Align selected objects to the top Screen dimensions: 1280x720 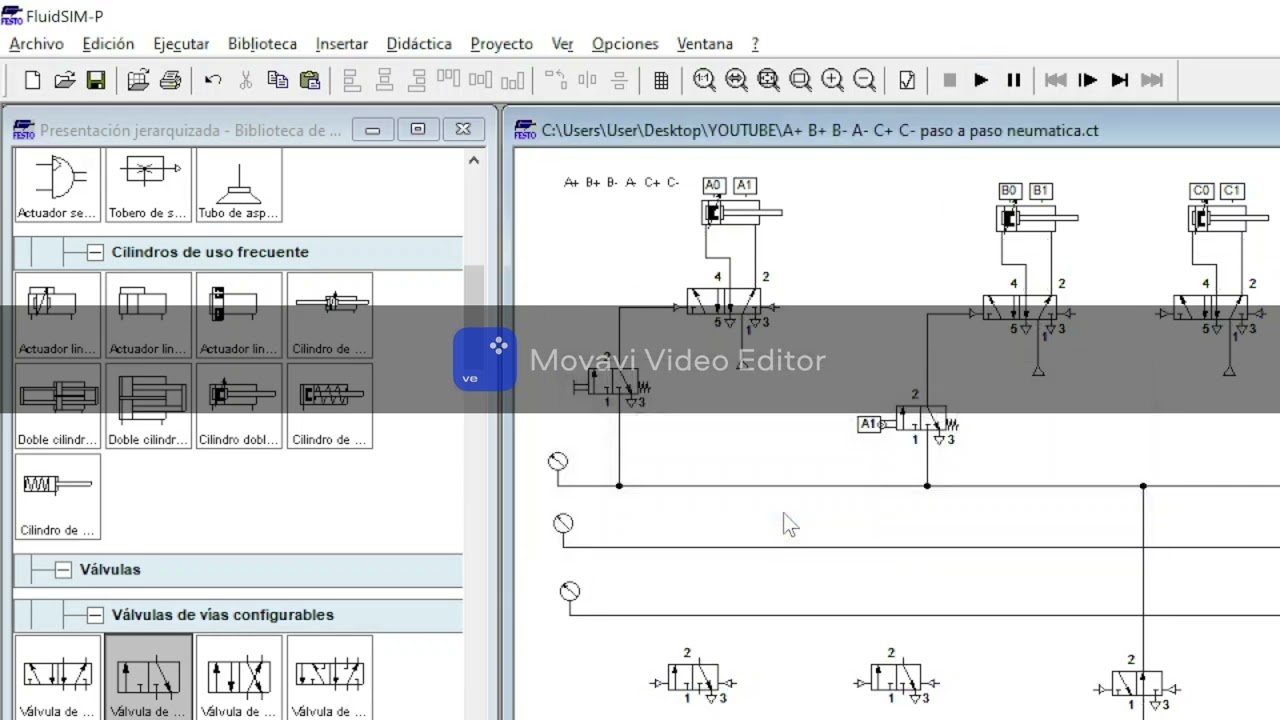point(449,80)
